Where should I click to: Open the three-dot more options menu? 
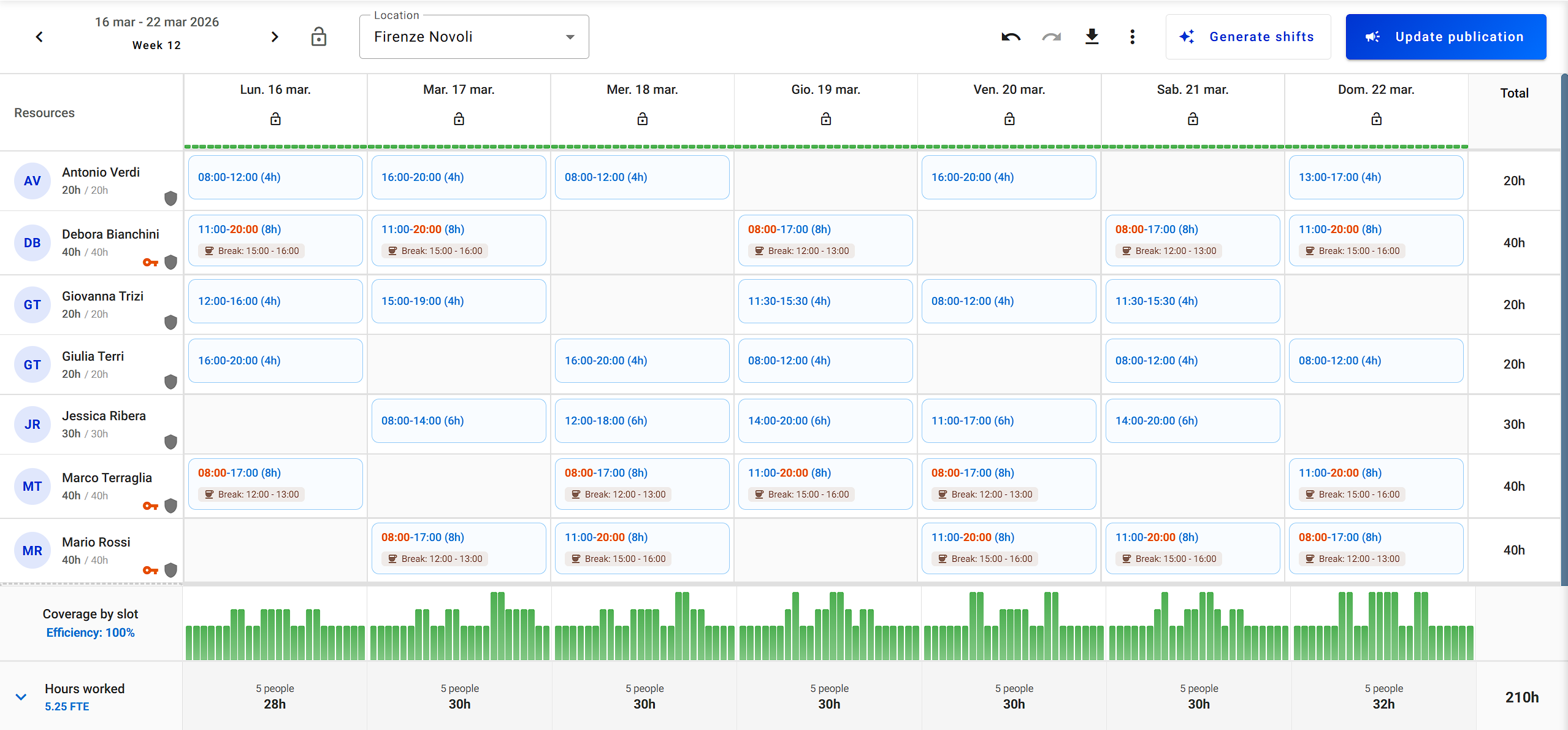click(x=1132, y=37)
